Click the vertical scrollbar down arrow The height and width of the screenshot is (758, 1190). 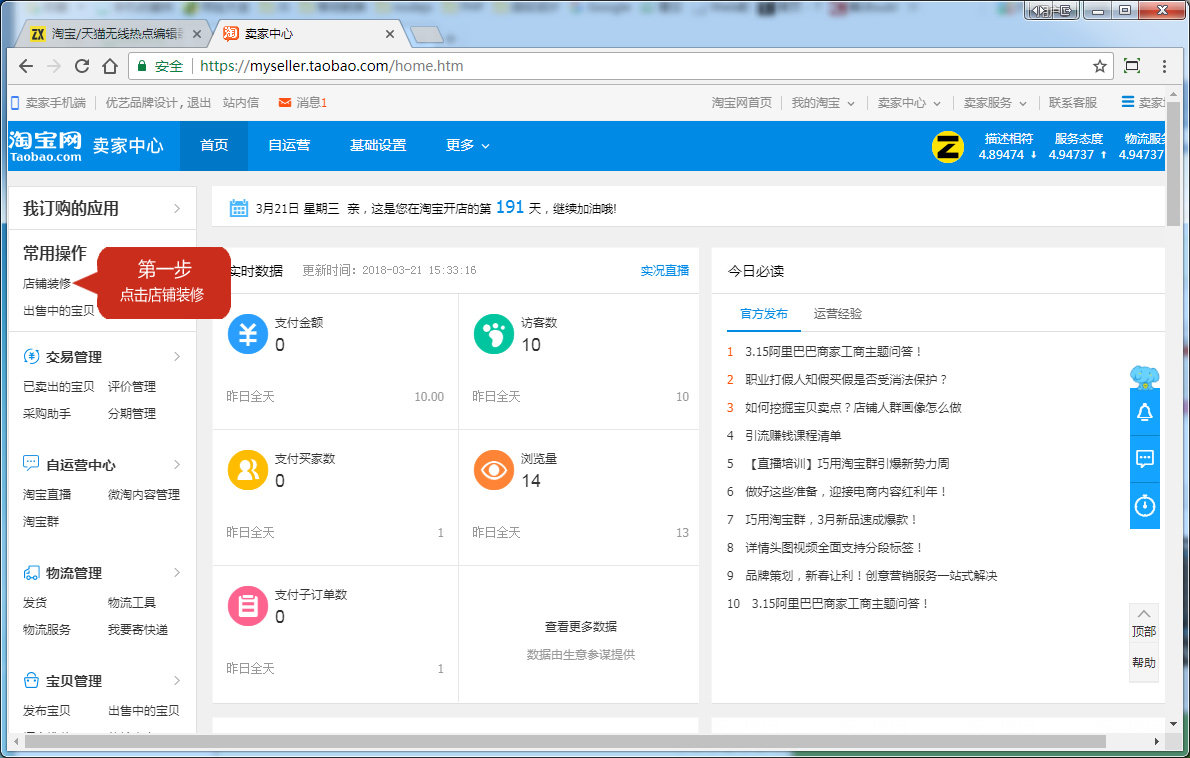pyautogui.click(x=1173, y=725)
